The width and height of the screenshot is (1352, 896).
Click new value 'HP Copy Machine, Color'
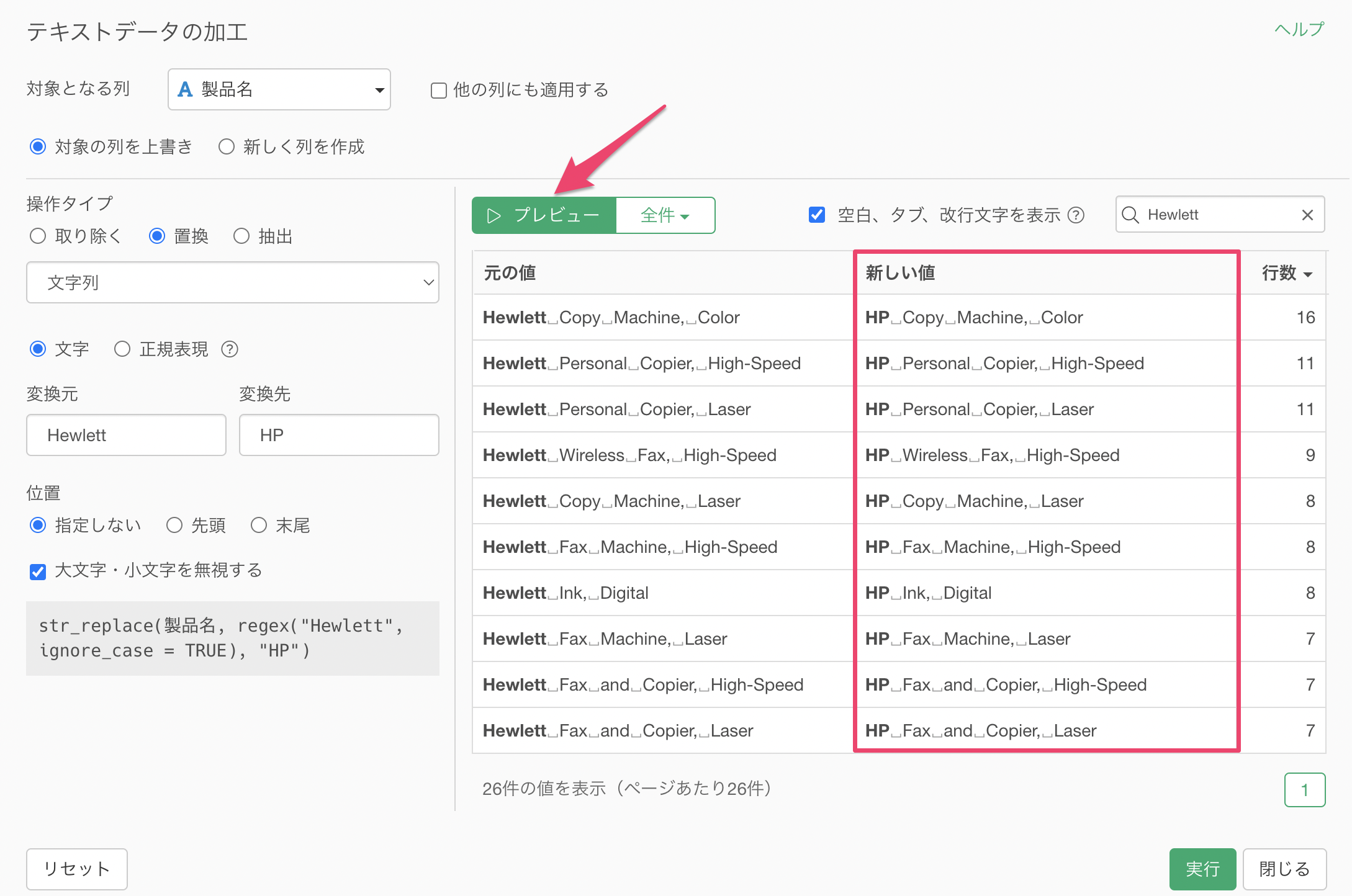974,317
